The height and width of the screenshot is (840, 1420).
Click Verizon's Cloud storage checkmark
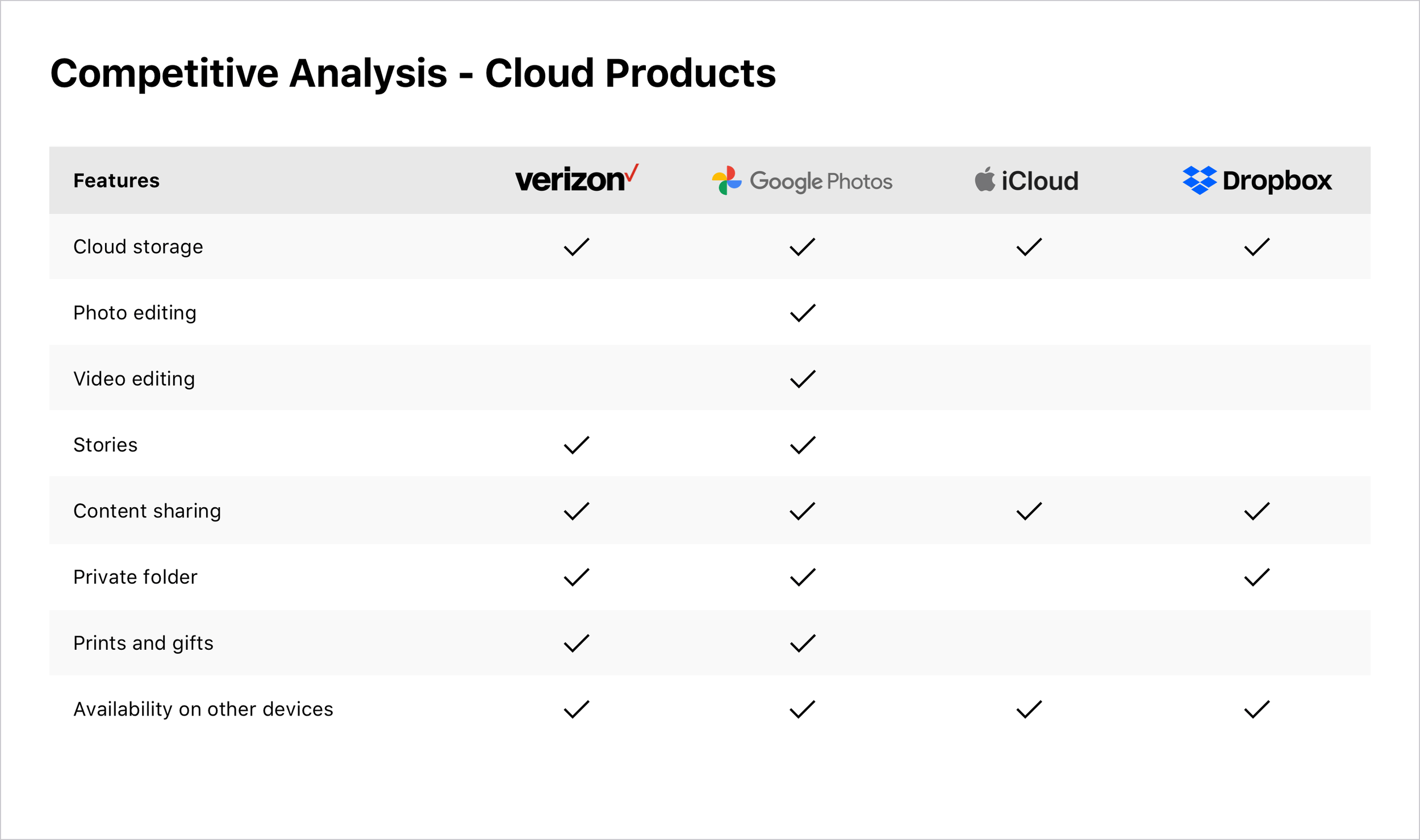(577, 247)
